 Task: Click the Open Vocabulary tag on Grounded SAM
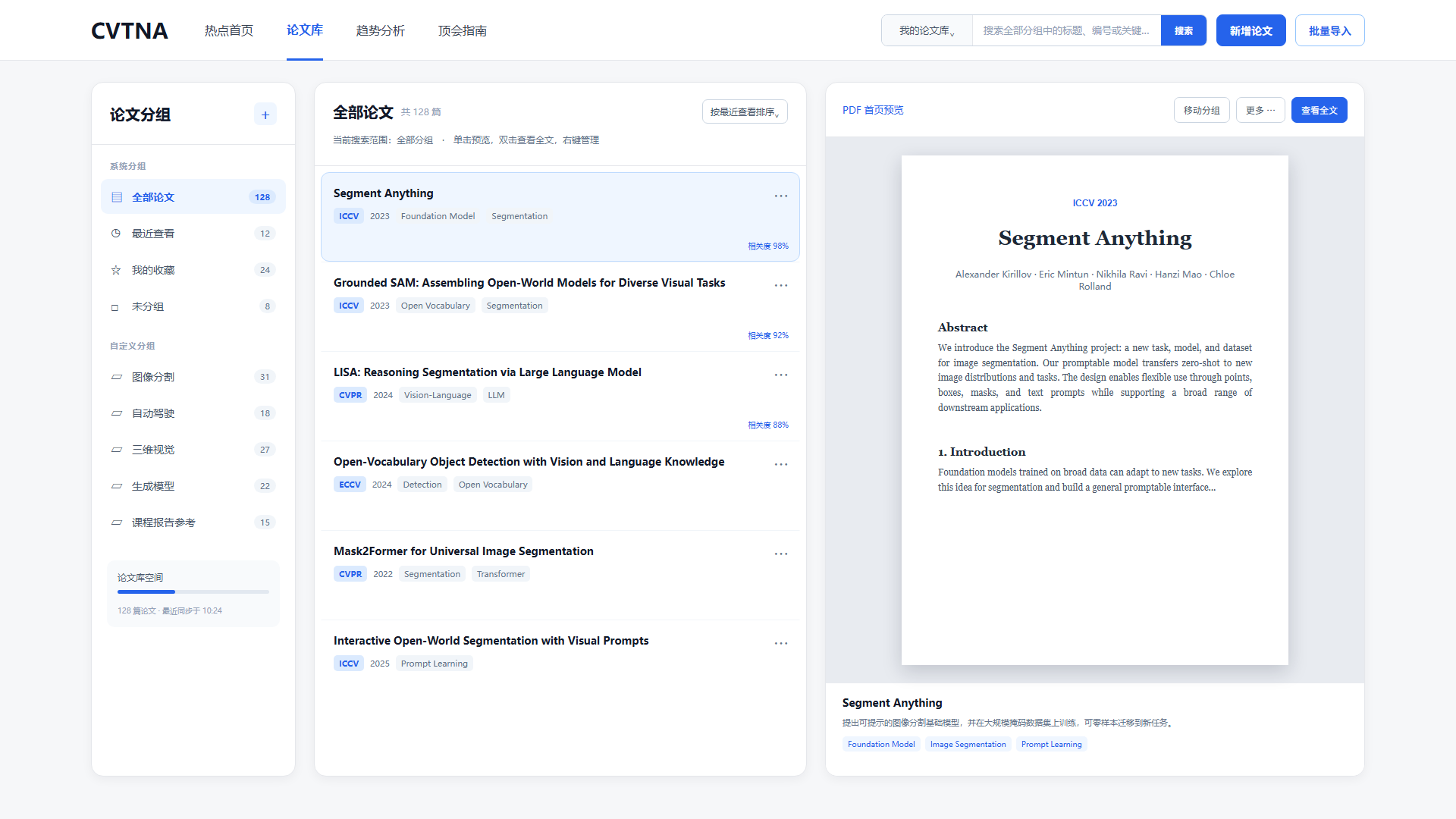coord(435,306)
